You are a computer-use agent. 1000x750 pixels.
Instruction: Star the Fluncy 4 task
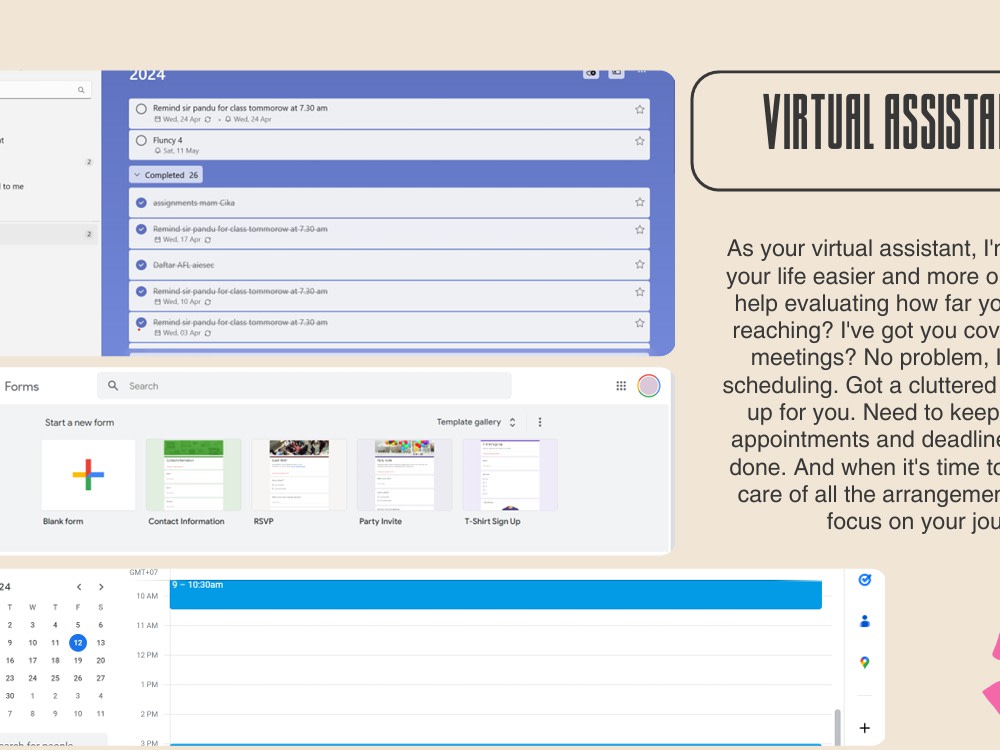point(639,141)
